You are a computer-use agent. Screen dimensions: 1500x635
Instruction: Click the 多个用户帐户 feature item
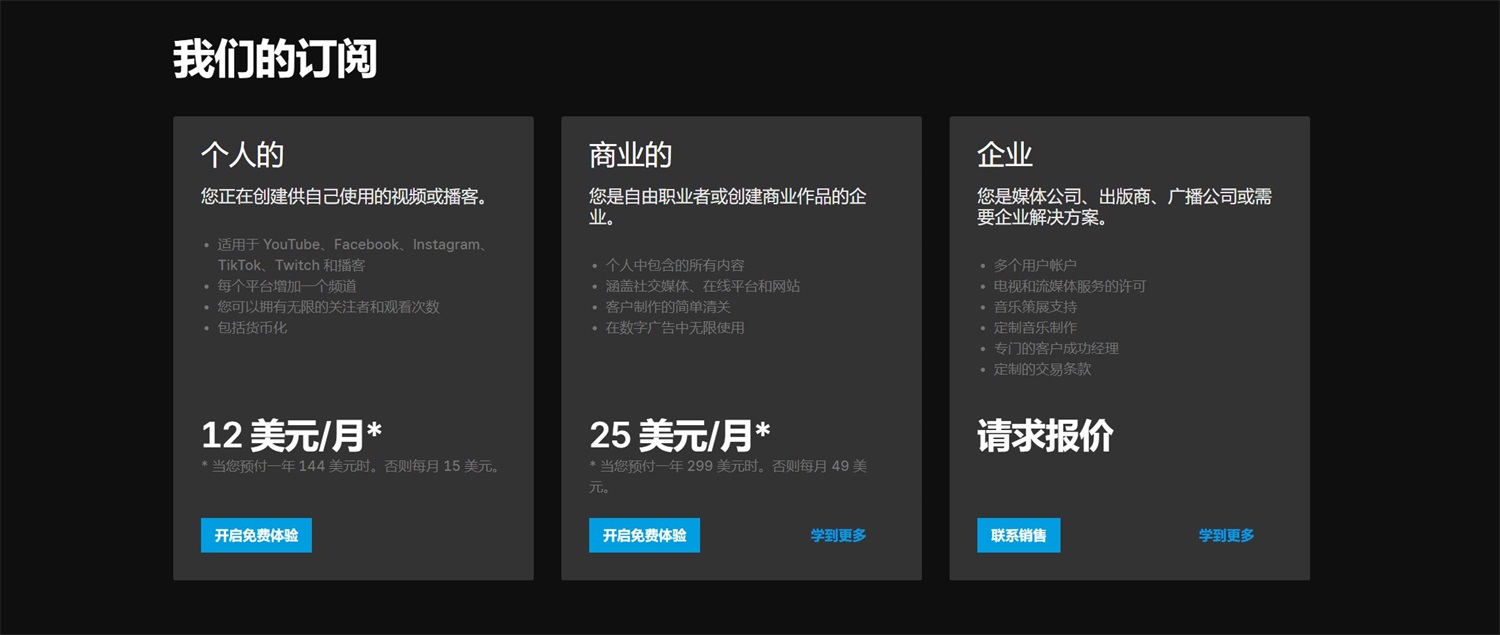(x=1035, y=265)
